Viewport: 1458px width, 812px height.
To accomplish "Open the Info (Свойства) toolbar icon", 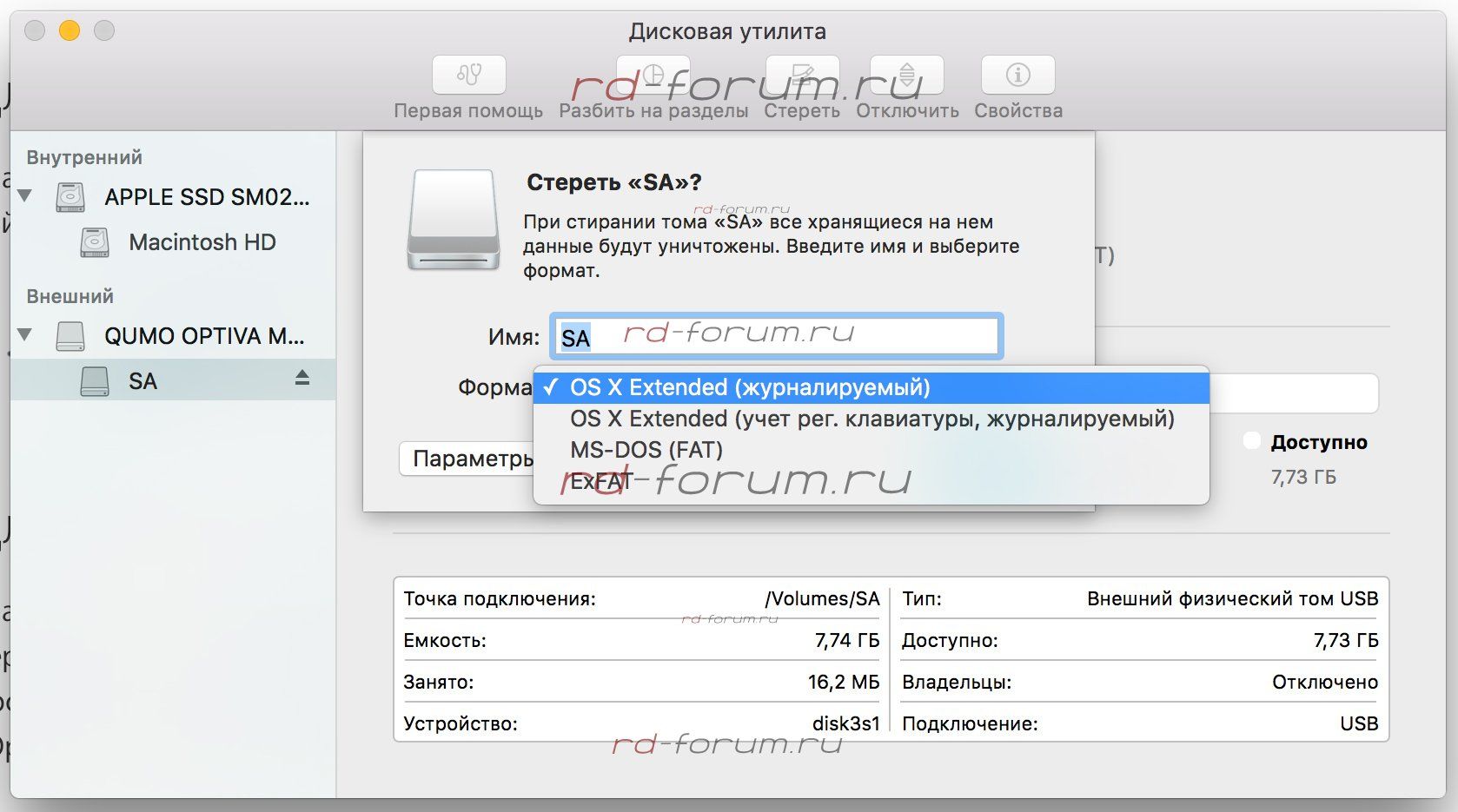I will [1017, 76].
